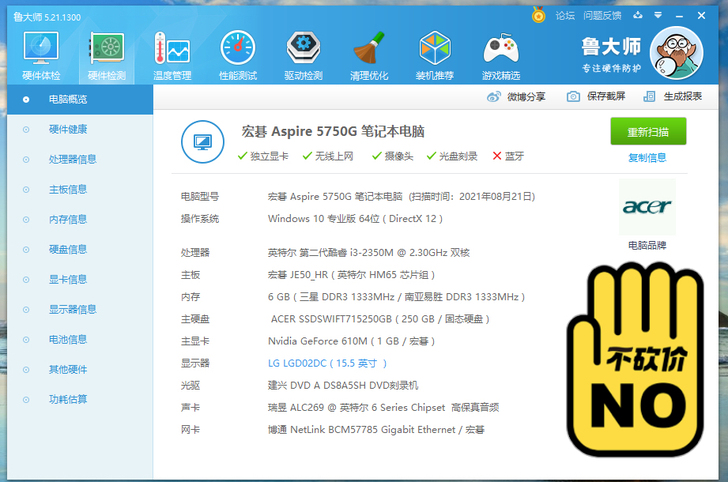The height and width of the screenshot is (482, 728).
Task: Click the 保存截屏 camera icon
Action: coord(573,97)
